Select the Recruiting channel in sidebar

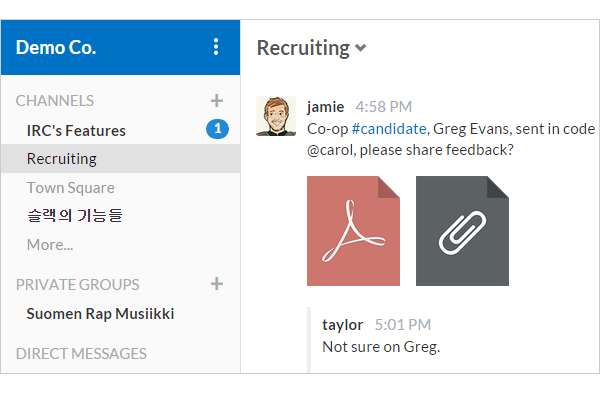click(x=121, y=158)
